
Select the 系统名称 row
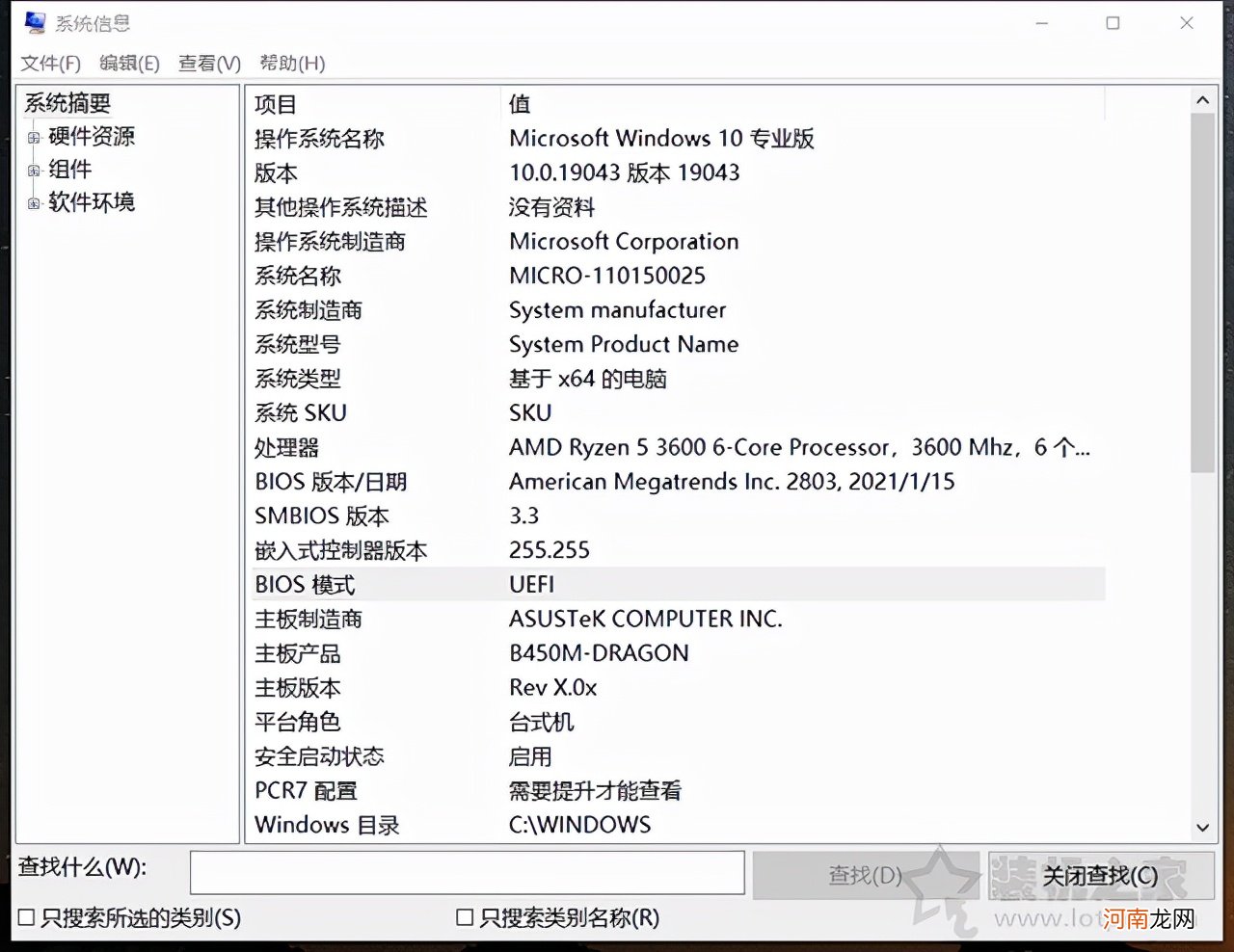pos(678,277)
